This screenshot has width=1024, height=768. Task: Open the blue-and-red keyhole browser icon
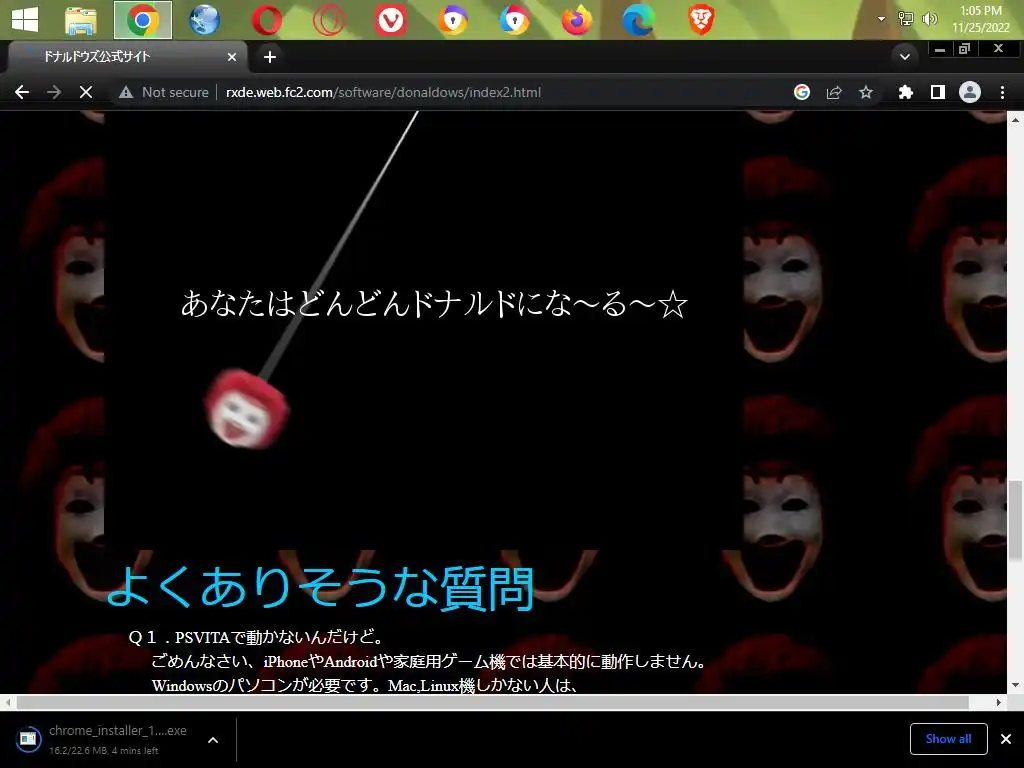tap(515, 20)
